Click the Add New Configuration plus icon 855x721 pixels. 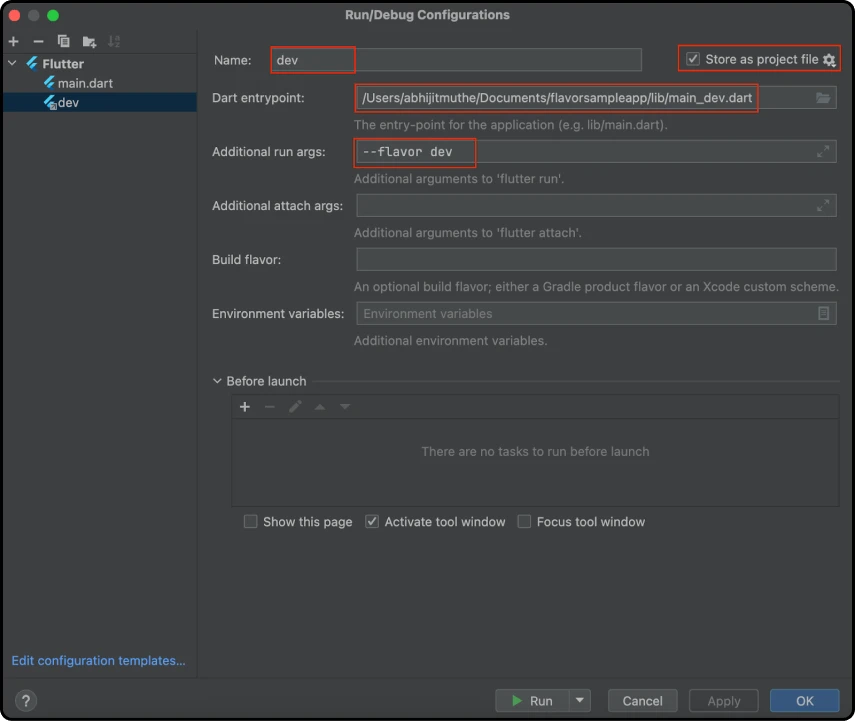[14, 41]
